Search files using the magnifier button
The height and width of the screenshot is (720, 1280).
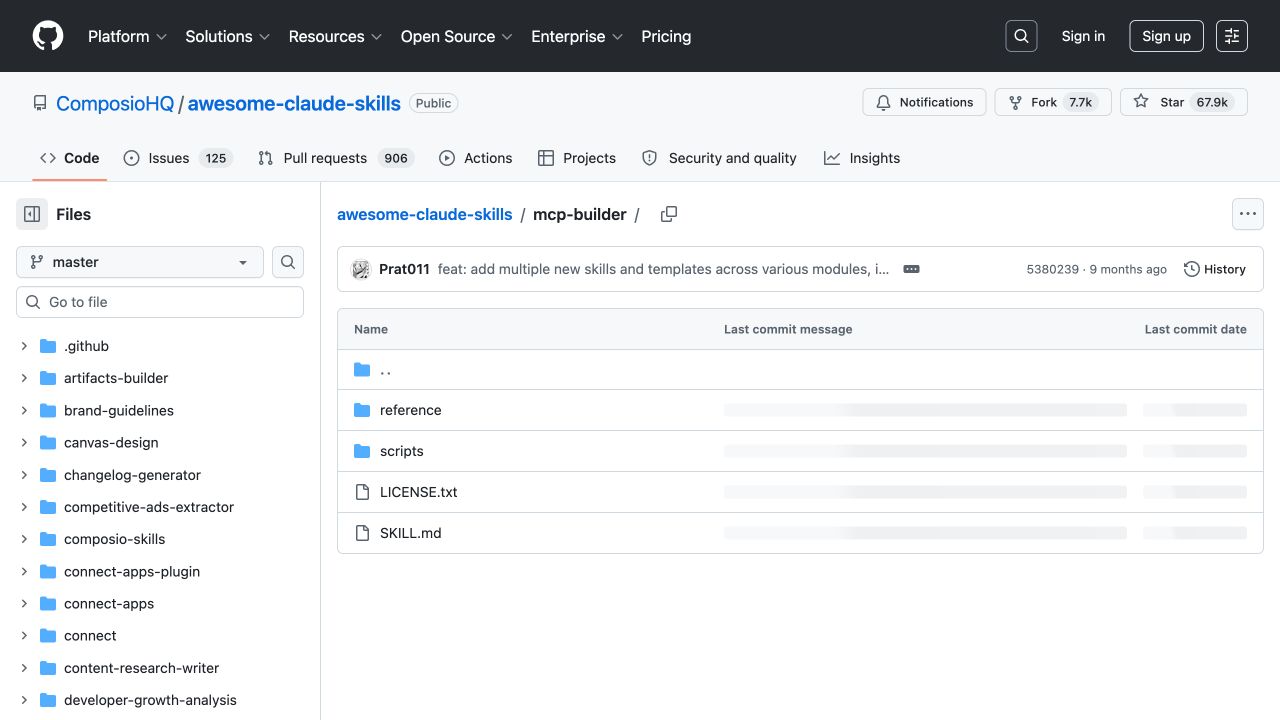[x=288, y=262]
